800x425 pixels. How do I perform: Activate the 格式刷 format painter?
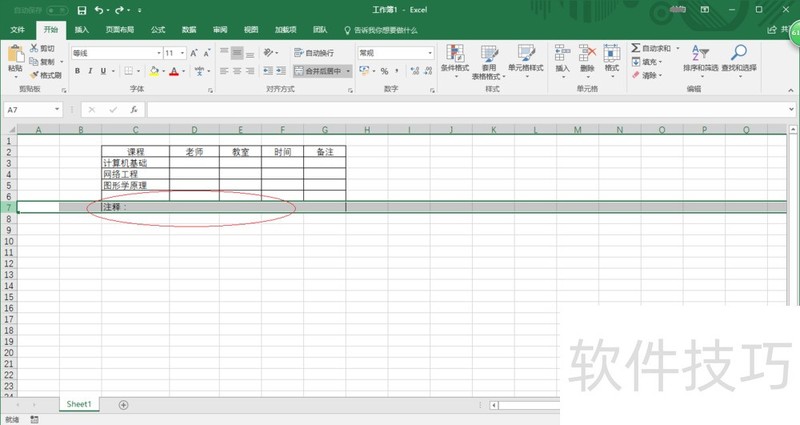45,75
